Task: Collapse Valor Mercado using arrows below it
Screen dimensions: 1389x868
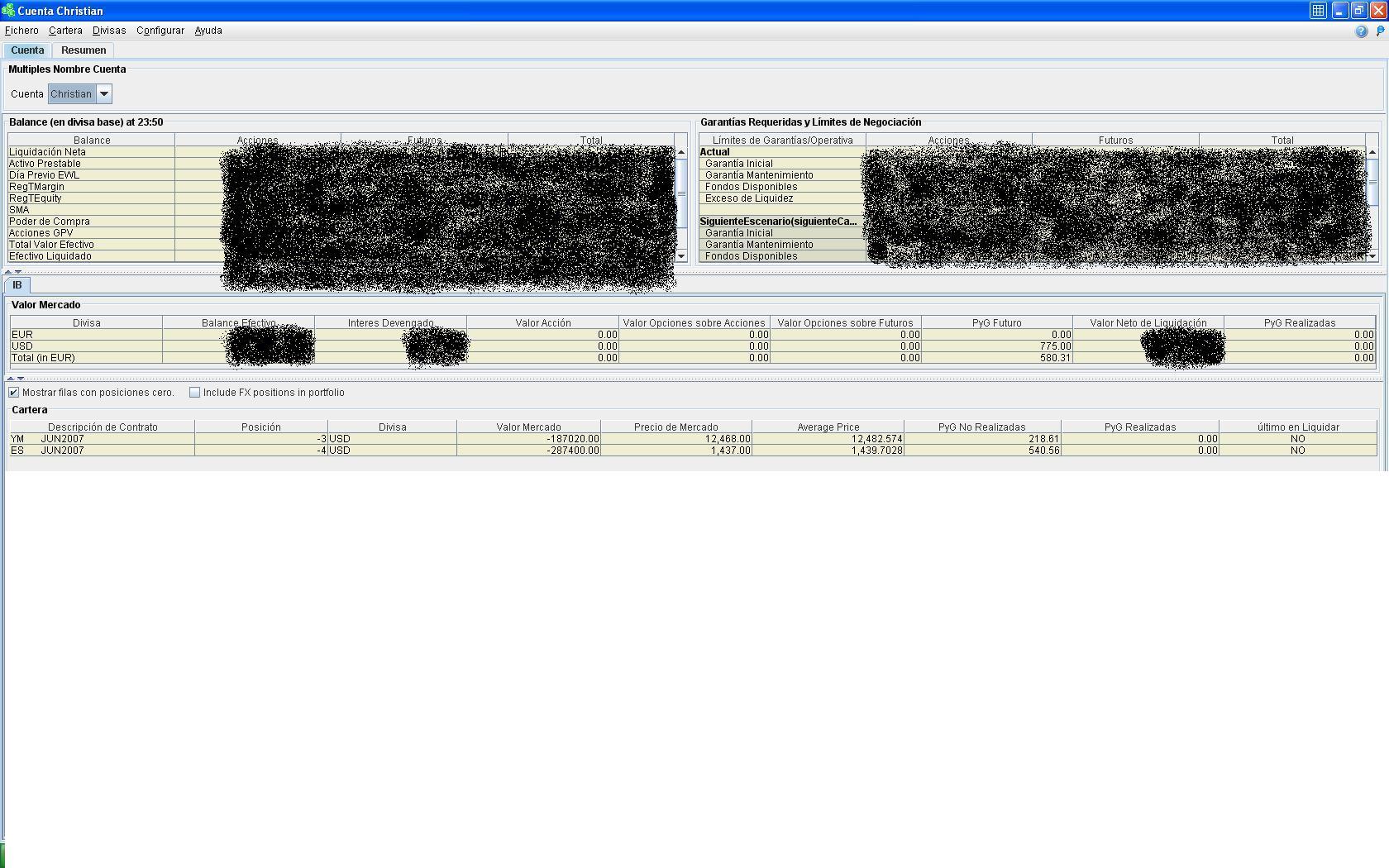Action: coord(11,378)
